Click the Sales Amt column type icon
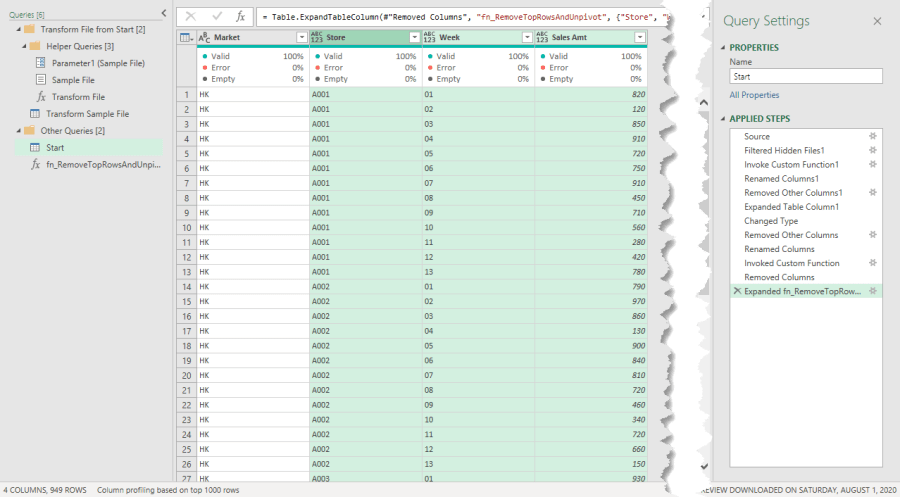The image size is (900, 497). pos(543,37)
